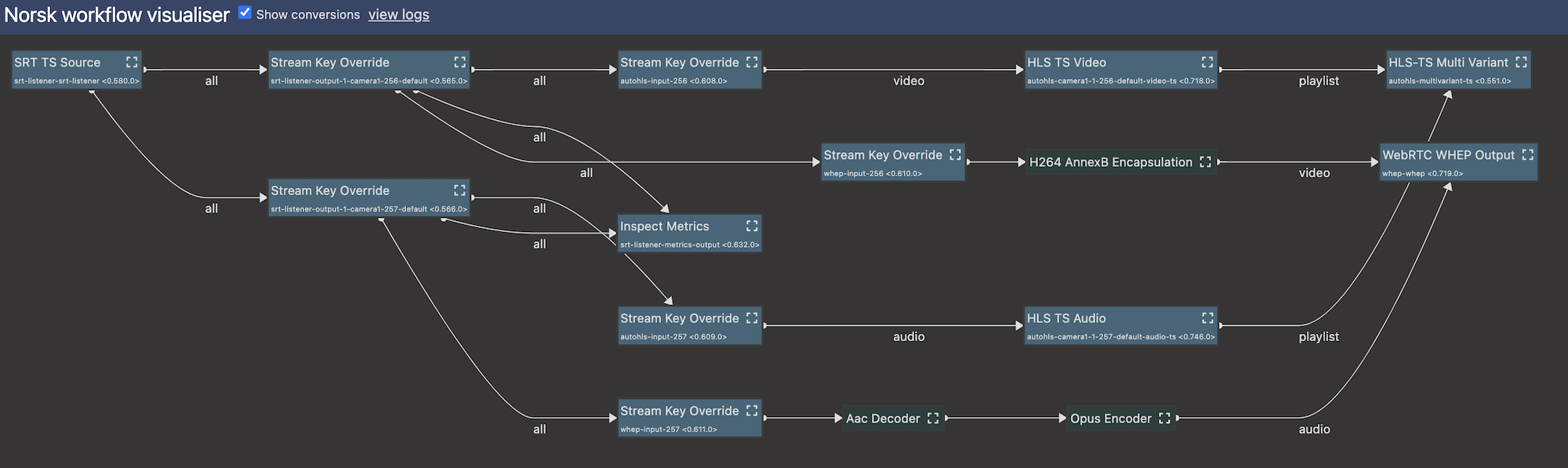Select the Aac Decoder node label
This screenshot has height=468, width=1568.
[883, 418]
